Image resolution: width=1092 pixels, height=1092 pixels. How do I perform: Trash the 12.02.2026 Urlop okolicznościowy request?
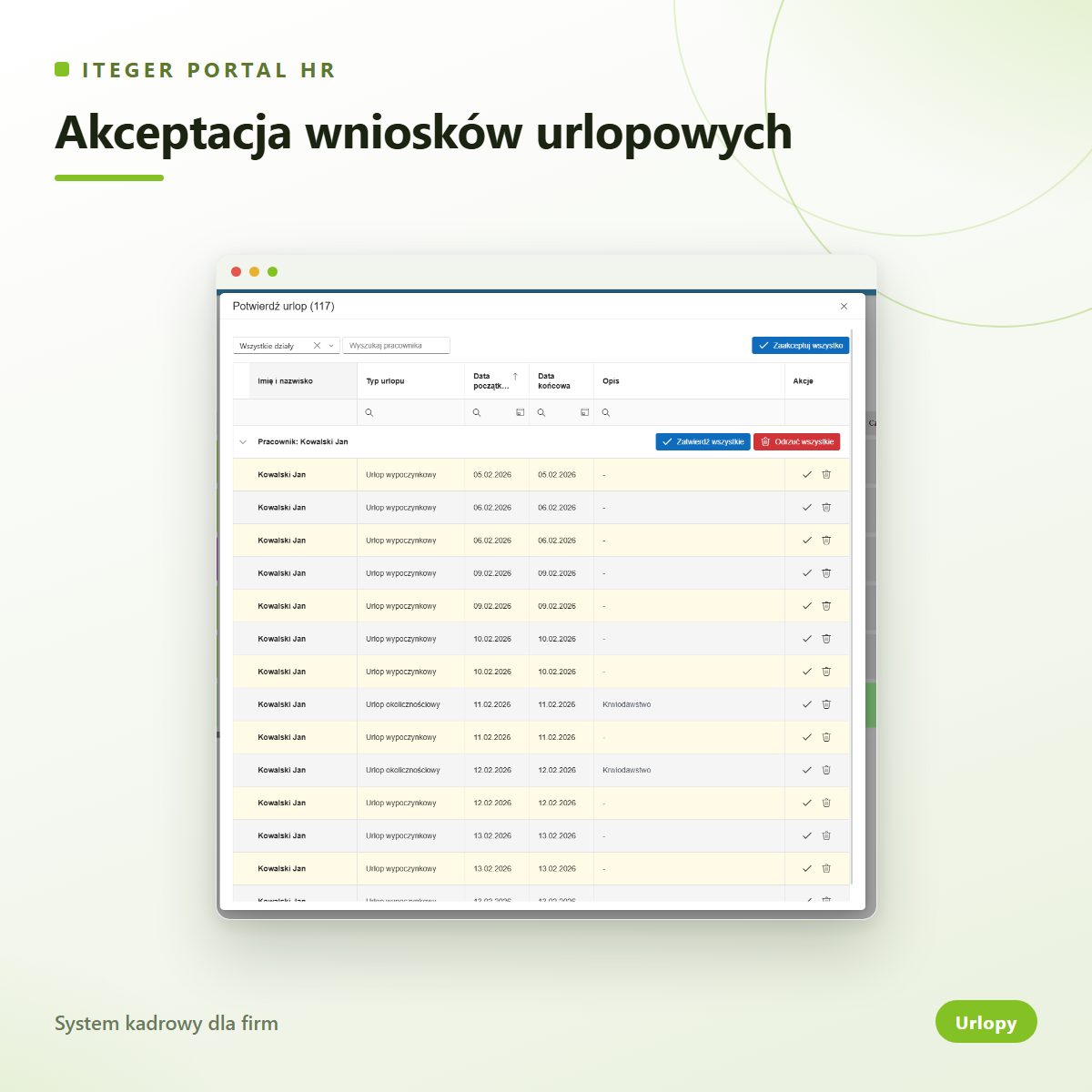[x=826, y=770]
